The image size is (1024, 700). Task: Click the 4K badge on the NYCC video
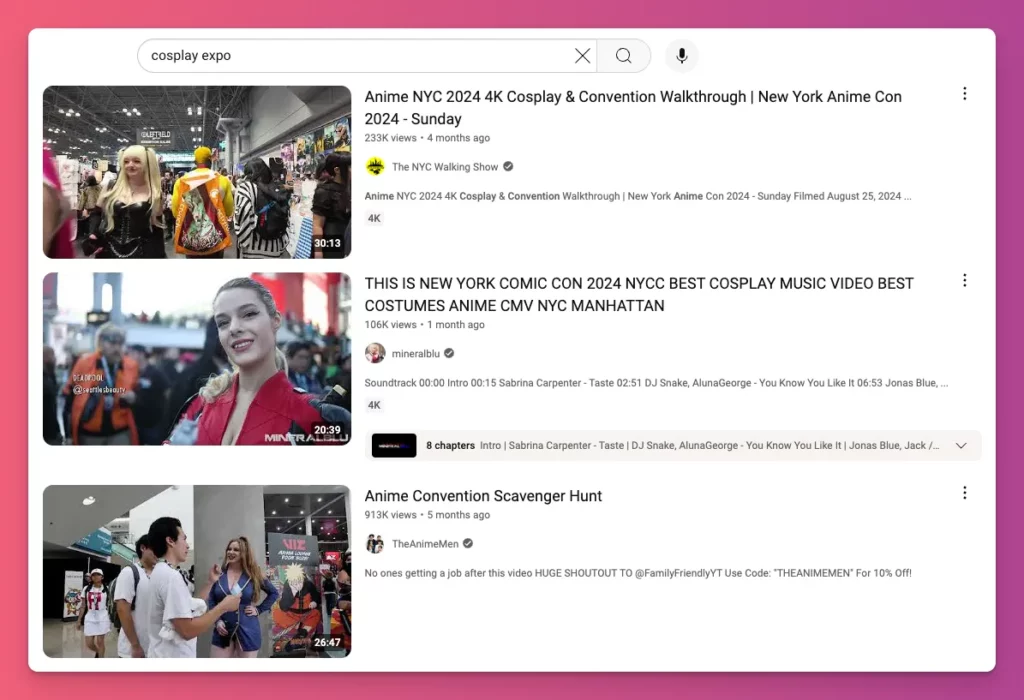click(373, 405)
